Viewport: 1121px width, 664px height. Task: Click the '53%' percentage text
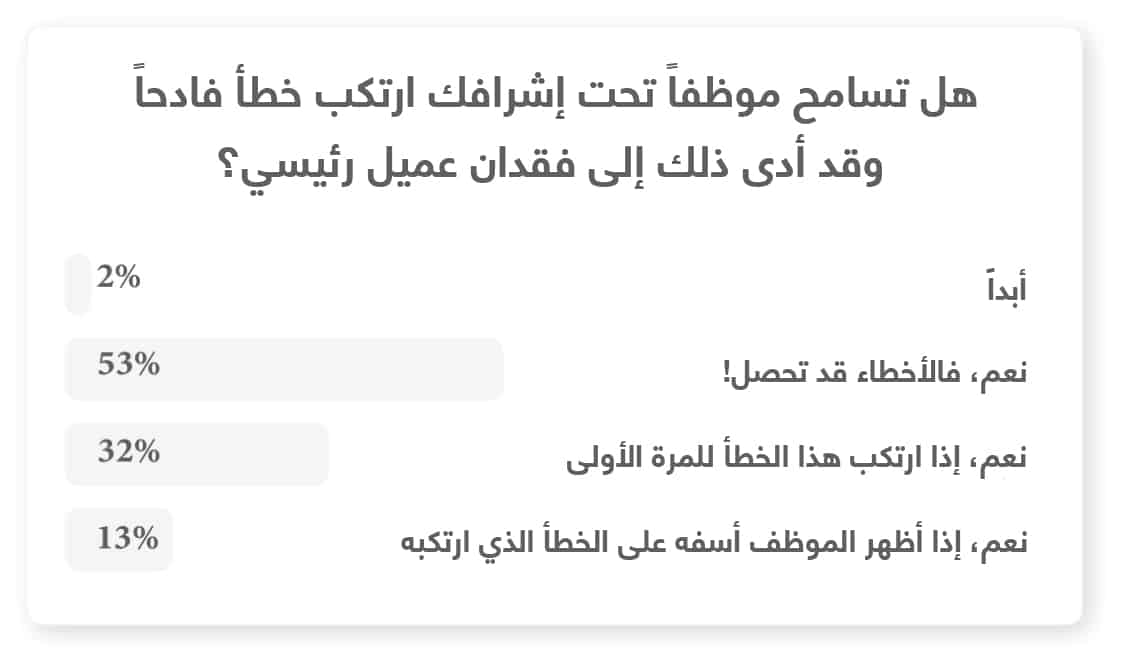(x=128, y=365)
